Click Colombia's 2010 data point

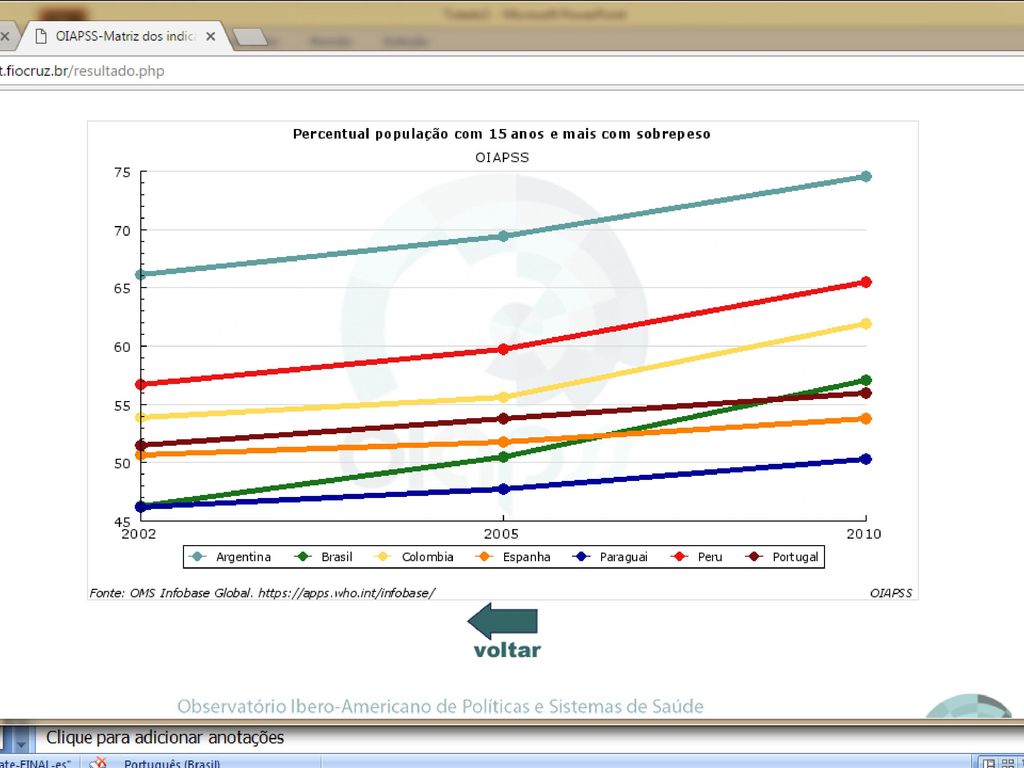coord(866,324)
